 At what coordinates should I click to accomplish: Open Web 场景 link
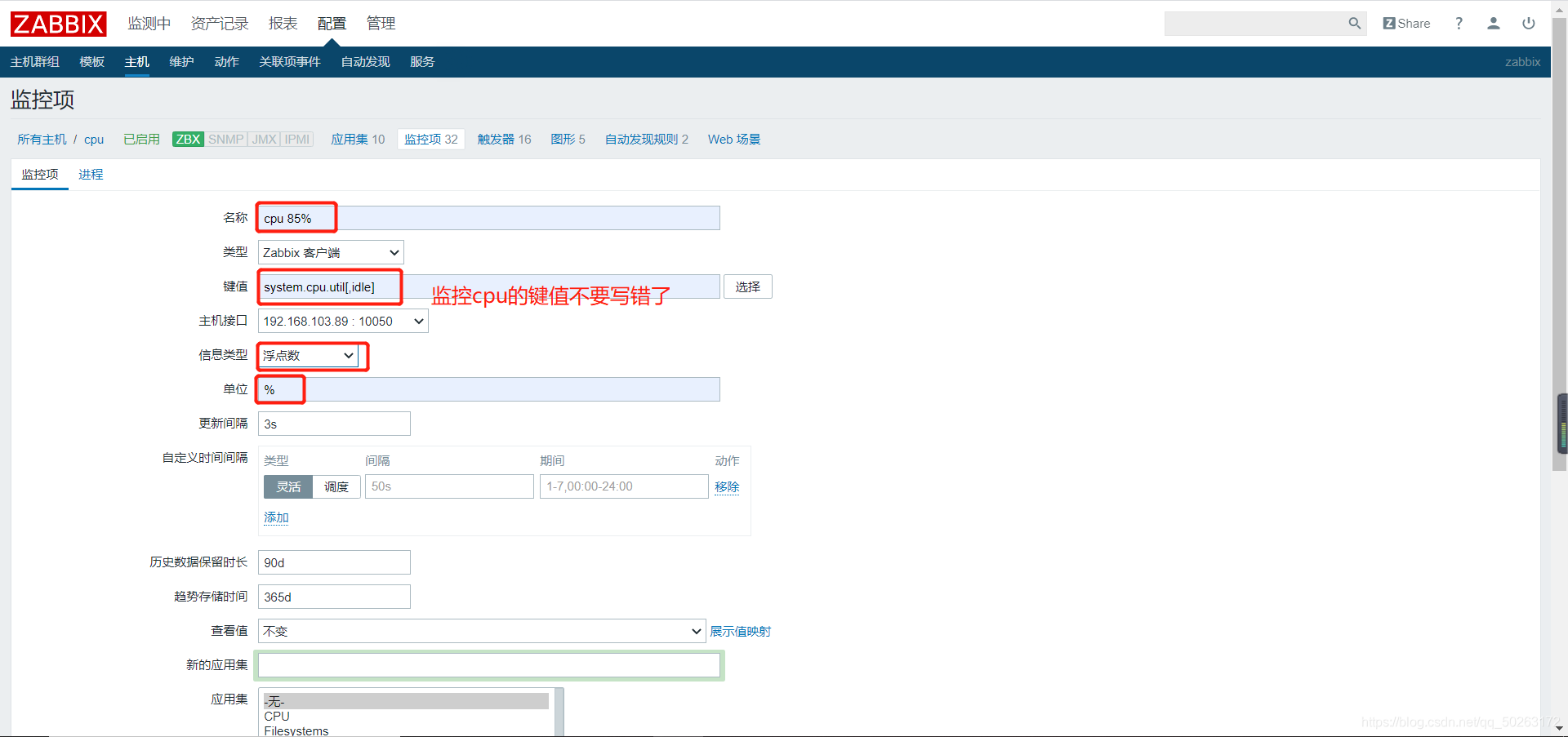(x=734, y=140)
